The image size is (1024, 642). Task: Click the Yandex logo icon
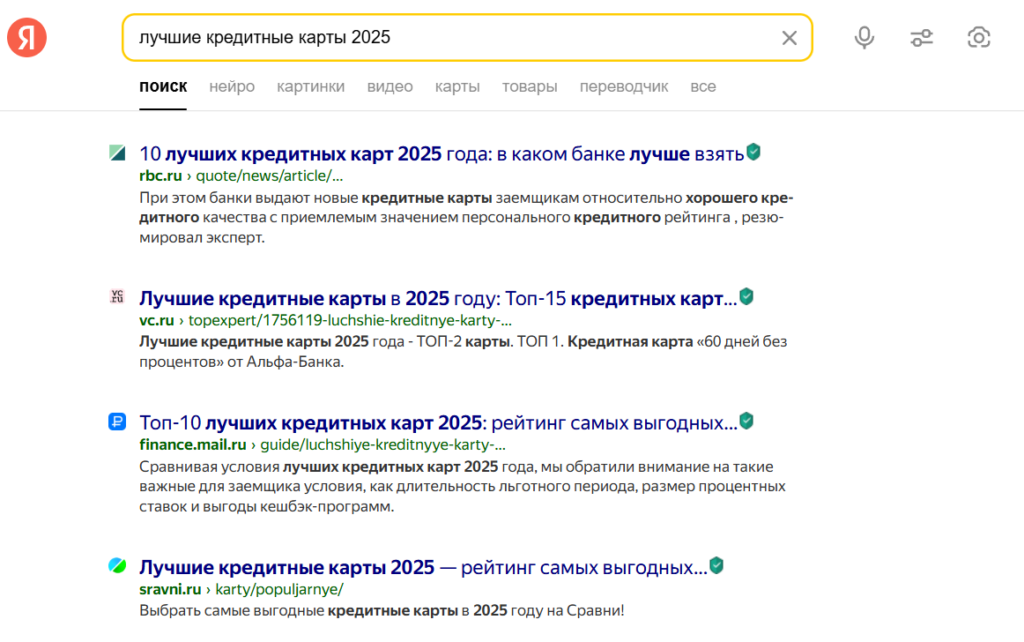pyautogui.click(x=27, y=38)
